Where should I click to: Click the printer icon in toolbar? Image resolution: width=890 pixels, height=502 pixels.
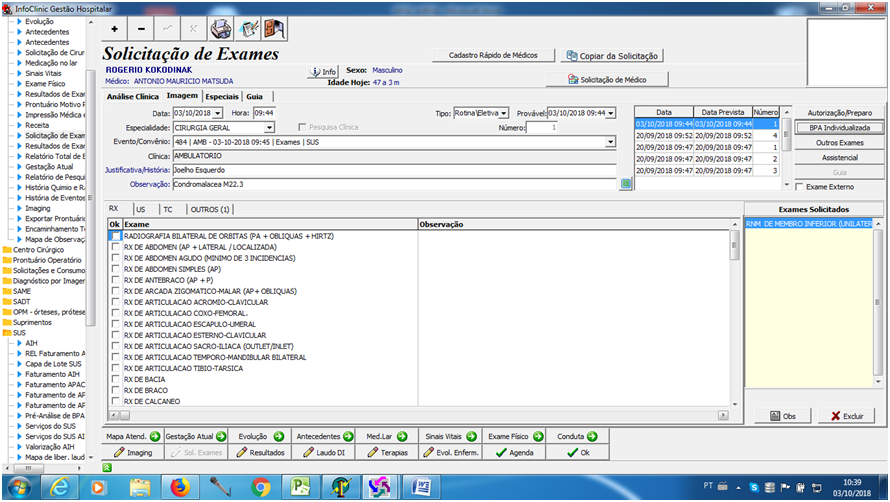(x=221, y=29)
